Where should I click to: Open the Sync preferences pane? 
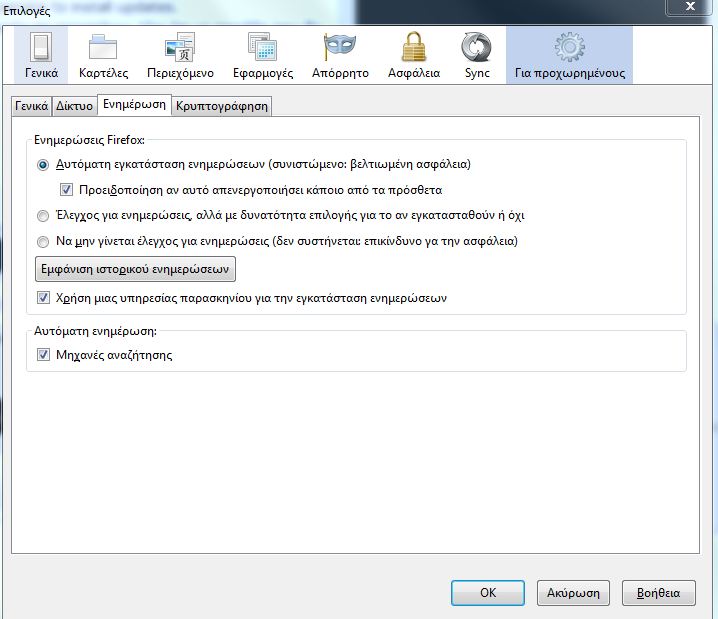tap(477, 55)
